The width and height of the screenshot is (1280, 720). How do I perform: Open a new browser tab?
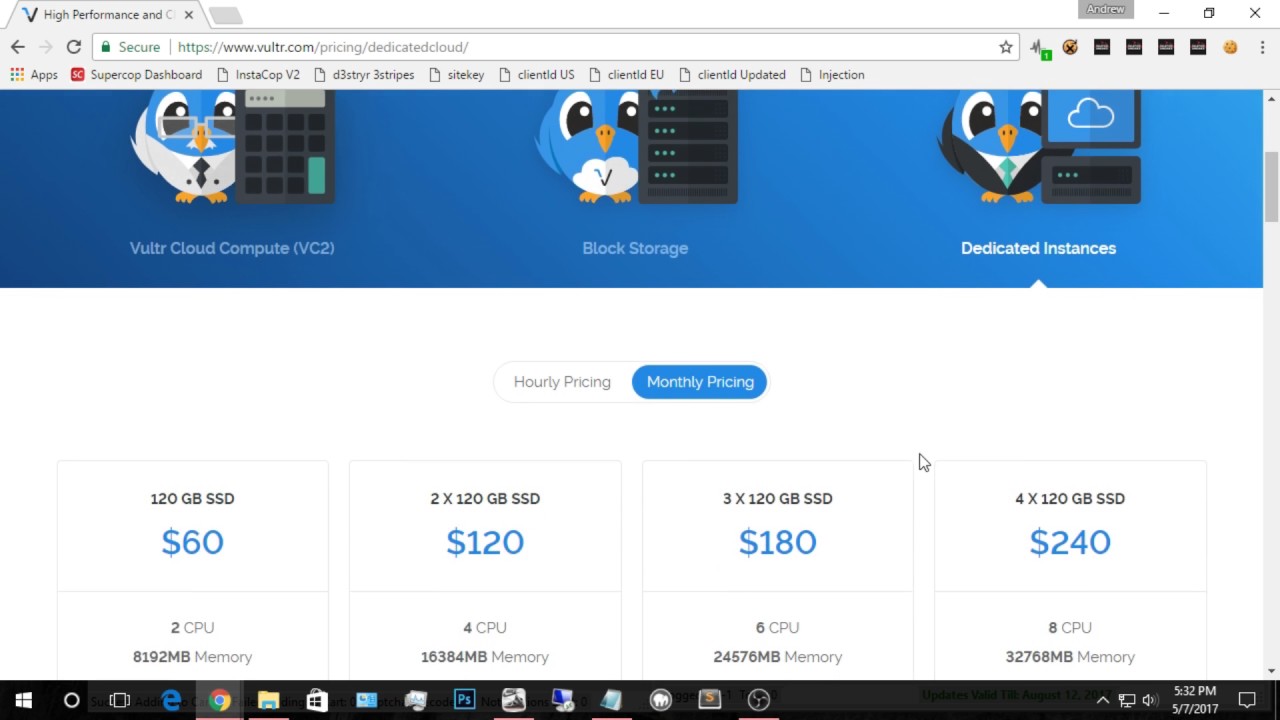coord(225,15)
